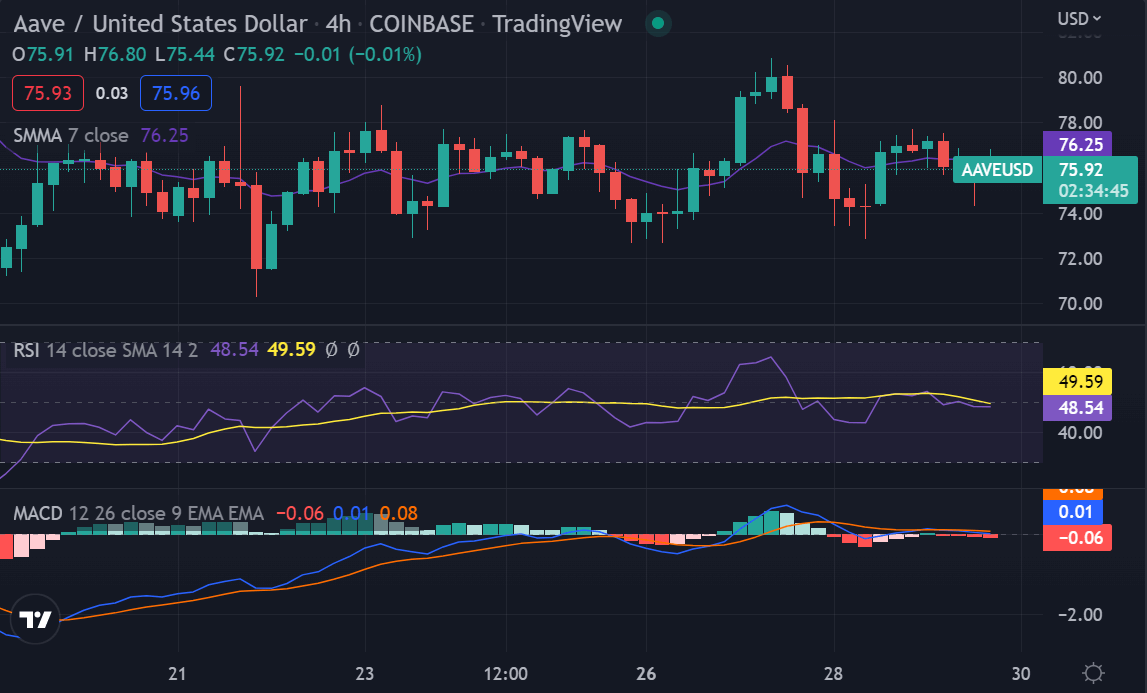
Task: Click the 49.59 yellow RSI tag
Action: (x=1080, y=381)
